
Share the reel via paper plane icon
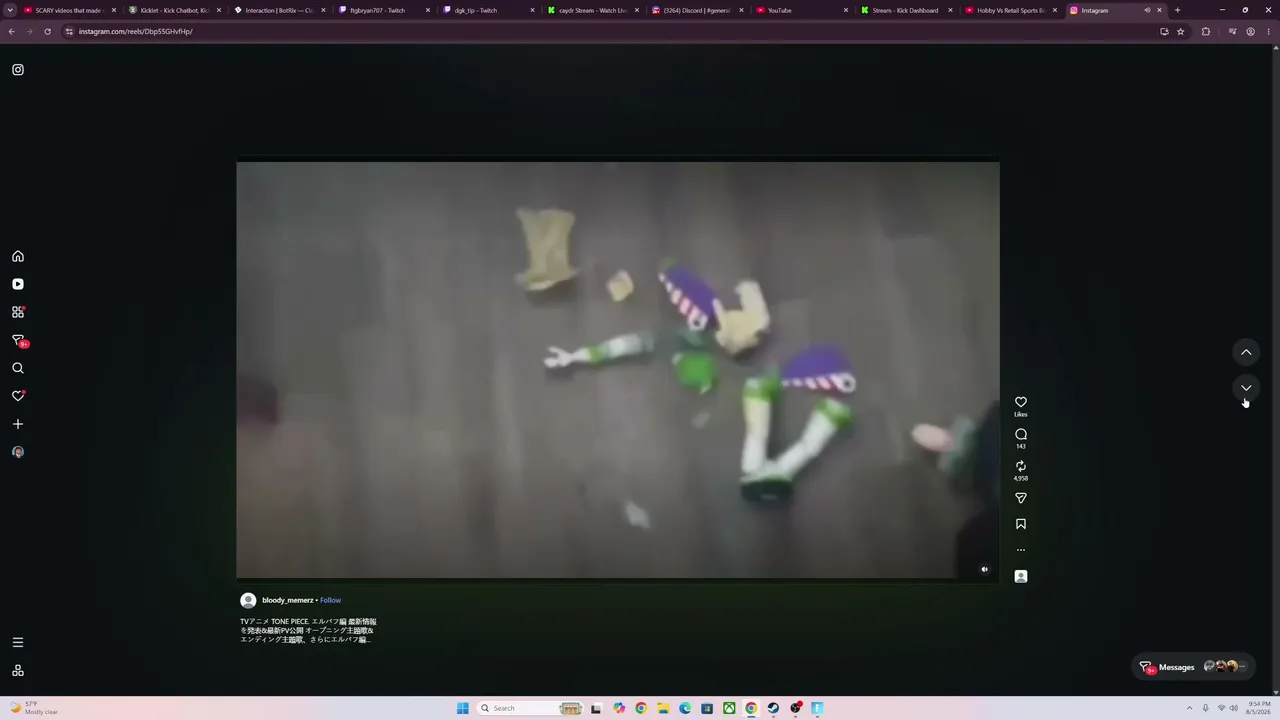point(1021,498)
